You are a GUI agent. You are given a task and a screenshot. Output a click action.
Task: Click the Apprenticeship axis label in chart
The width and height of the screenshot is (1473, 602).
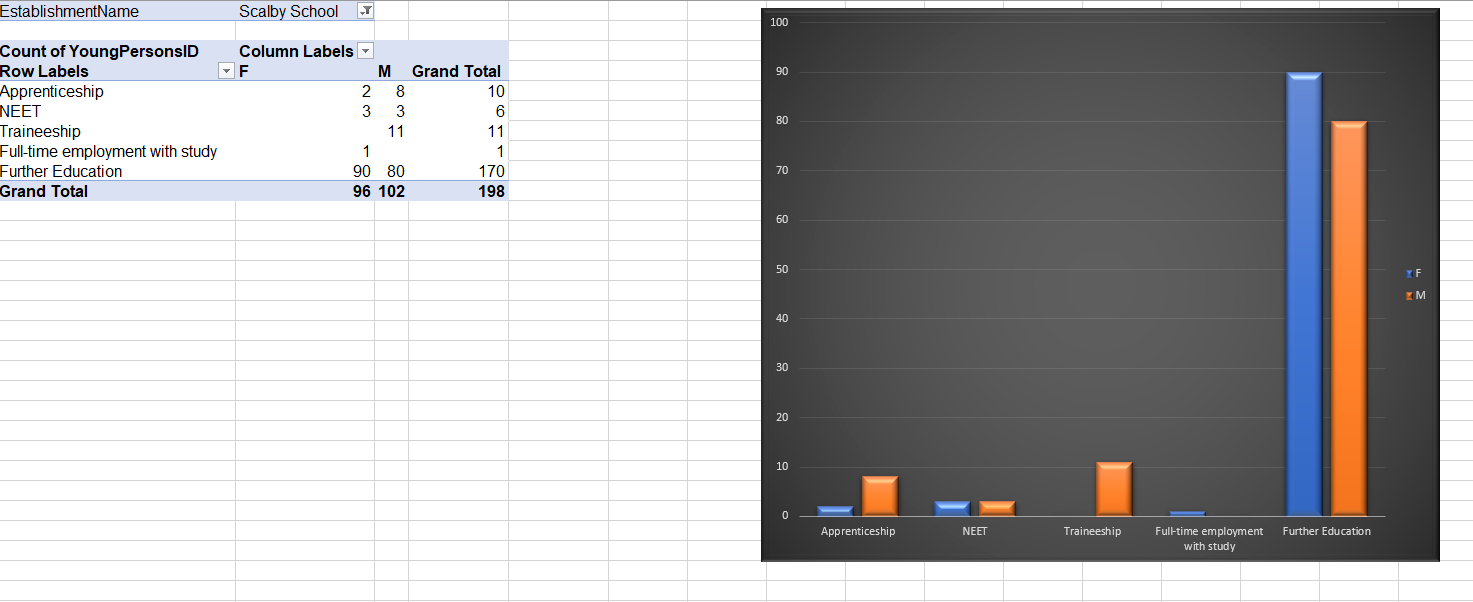(x=858, y=531)
